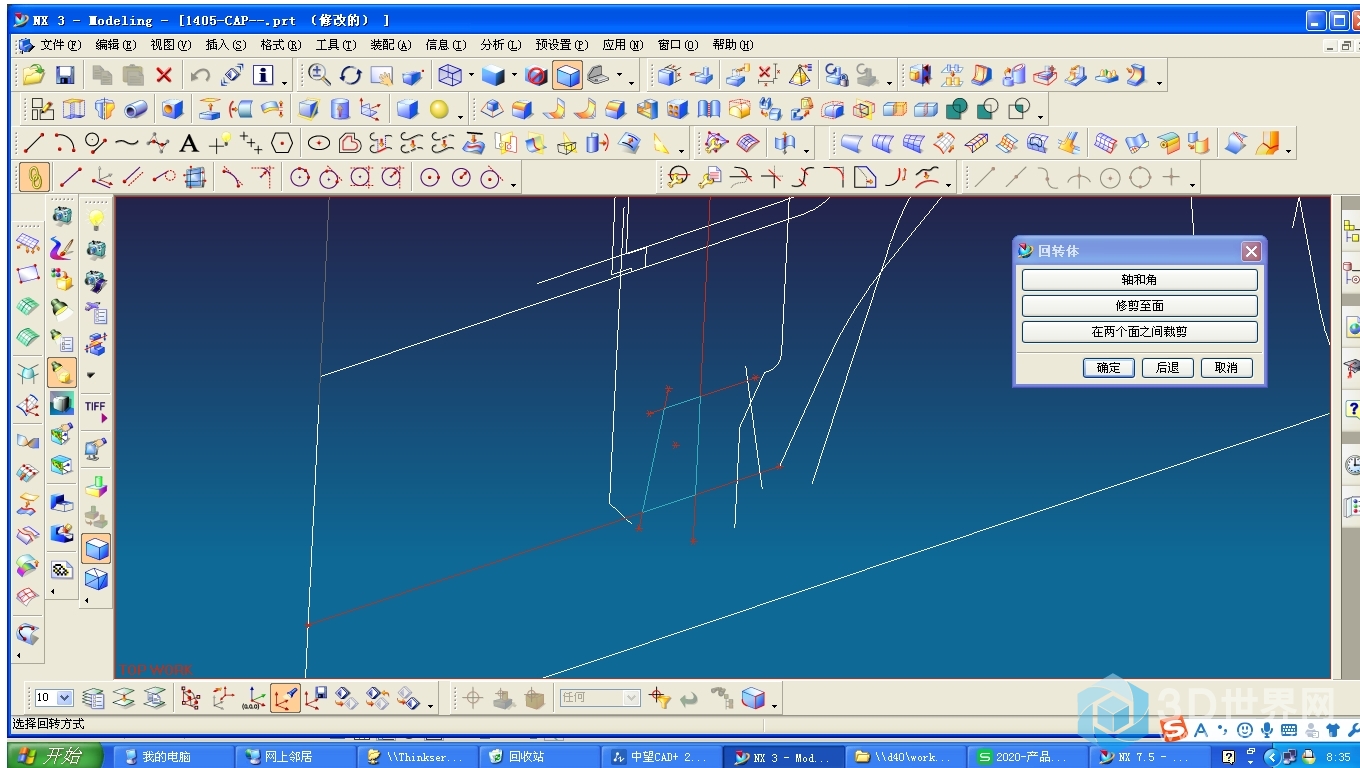Expand the black down arrow in side toolbar

91,376
